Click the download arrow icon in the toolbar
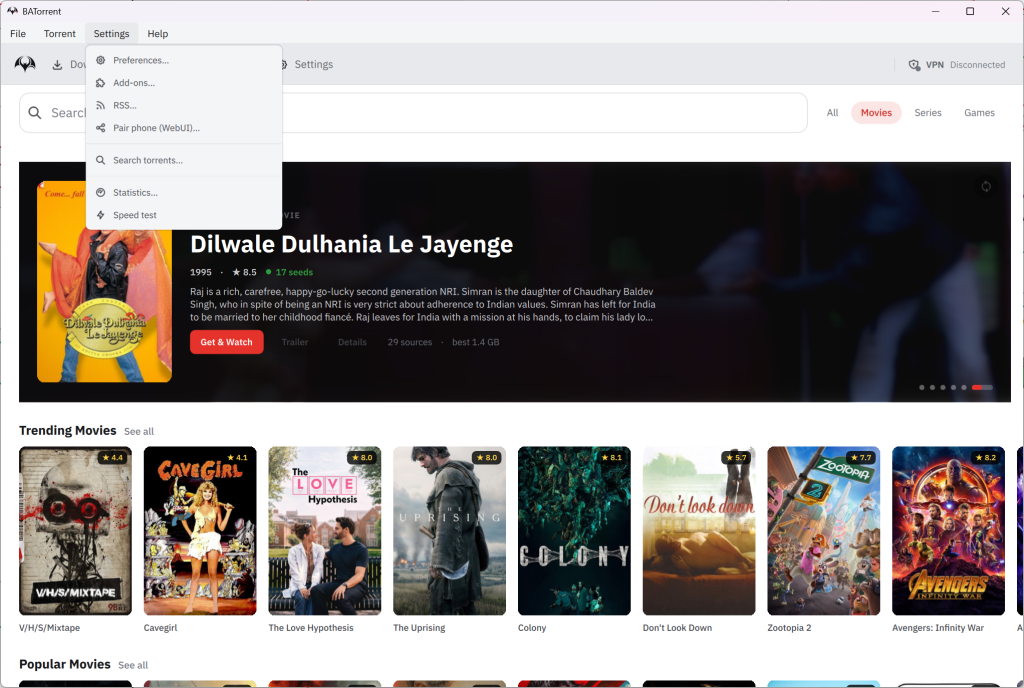Image resolution: width=1024 pixels, height=688 pixels. point(57,65)
